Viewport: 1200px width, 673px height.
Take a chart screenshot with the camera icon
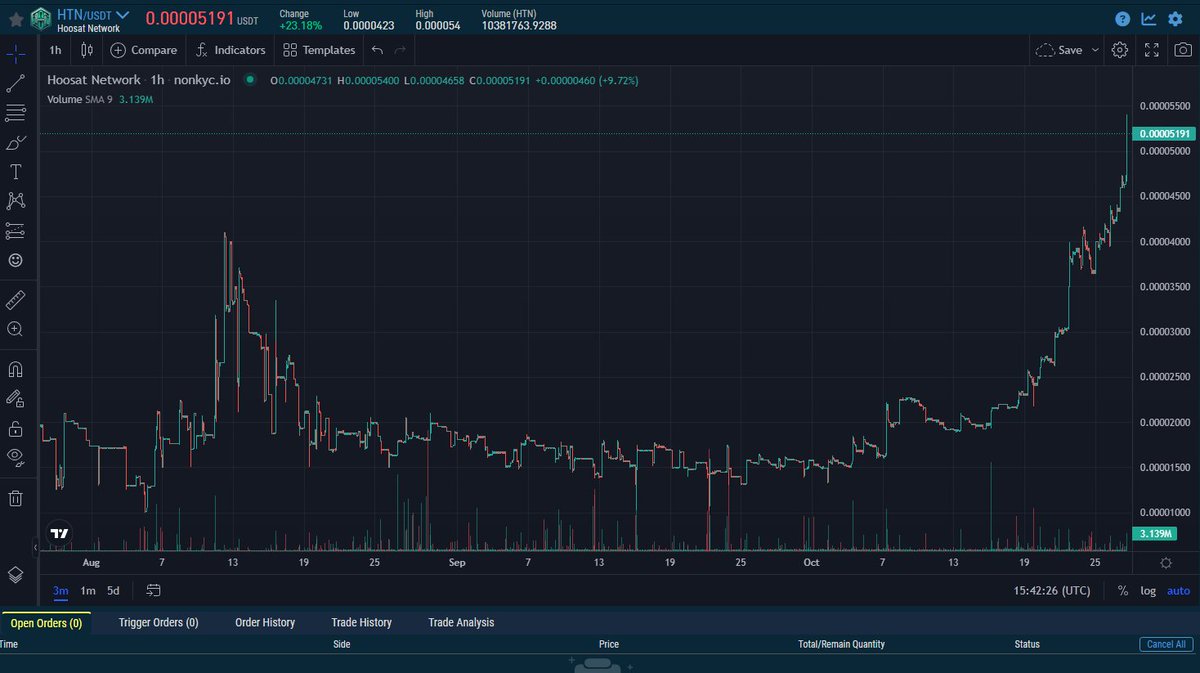coord(1183,49)
